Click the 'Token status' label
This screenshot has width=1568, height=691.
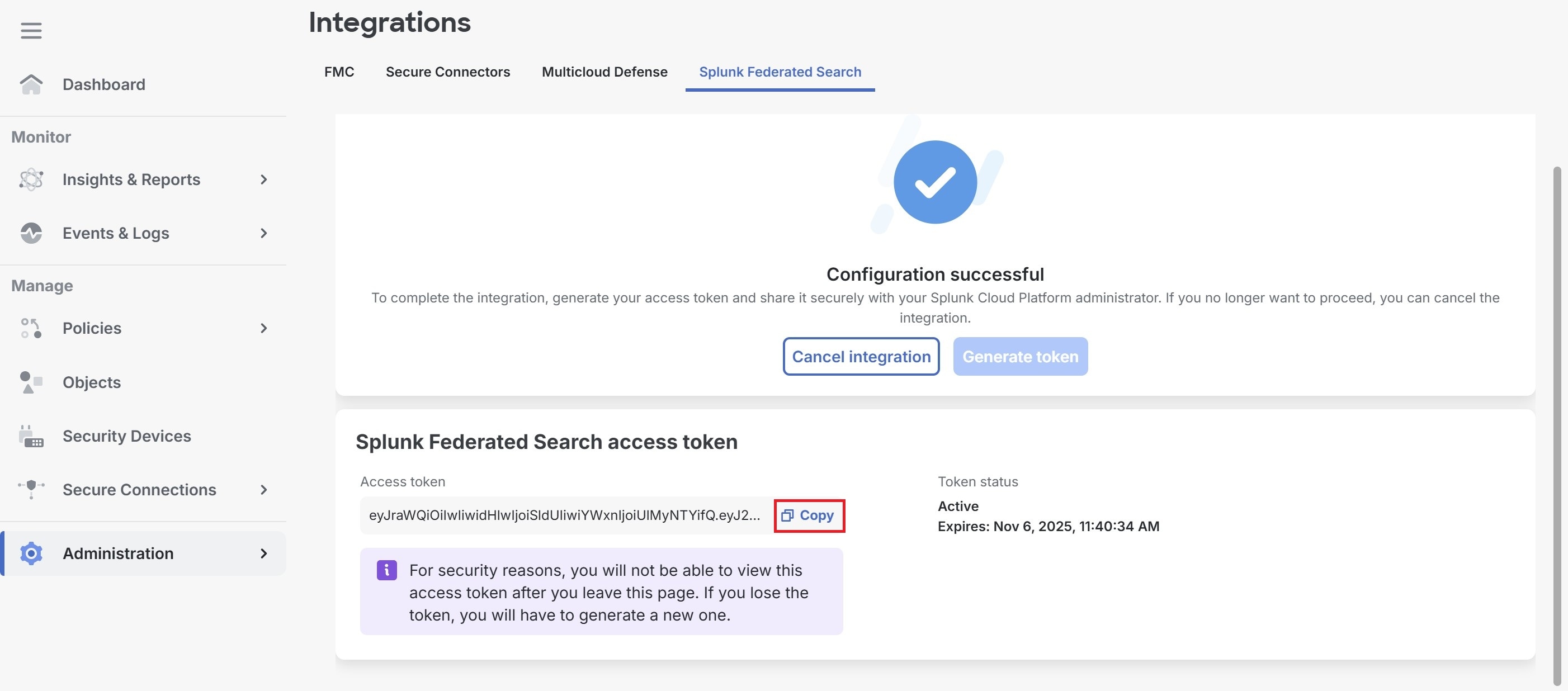click(x=977, y=481)
